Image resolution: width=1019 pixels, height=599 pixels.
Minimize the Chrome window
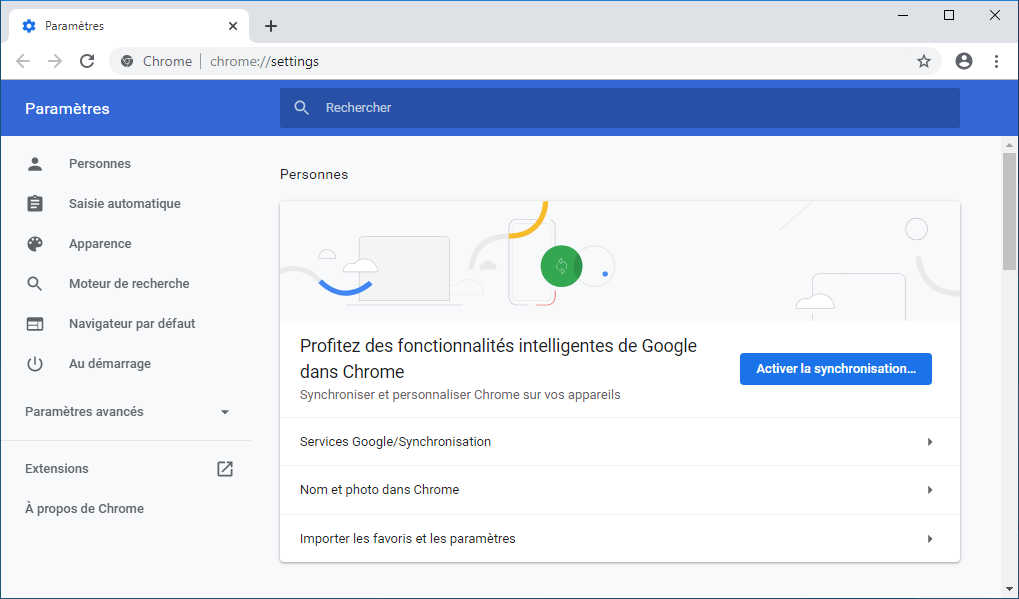tap(903, 15)
